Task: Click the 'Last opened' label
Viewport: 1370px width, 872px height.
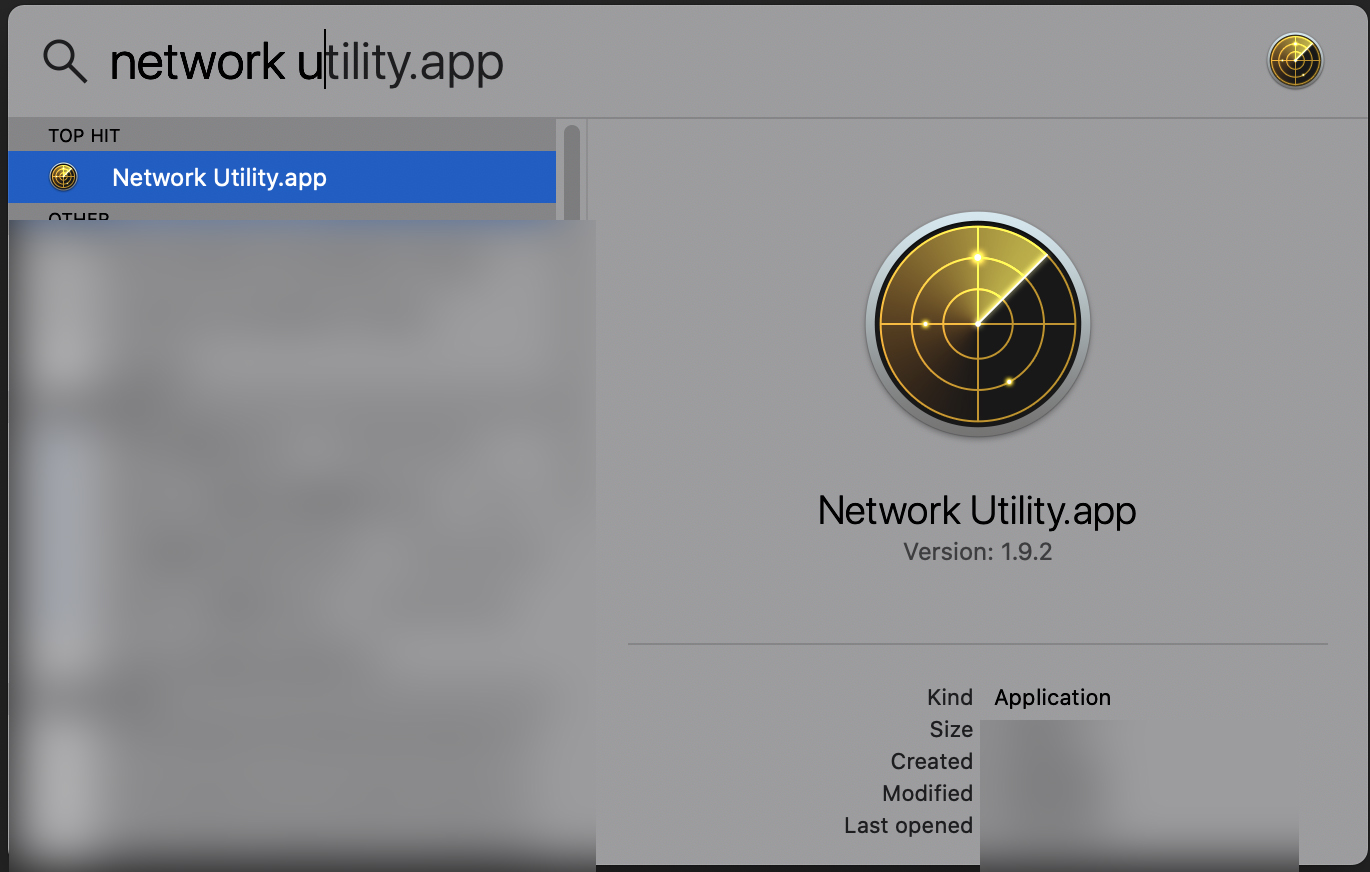Action: [908, 825]
